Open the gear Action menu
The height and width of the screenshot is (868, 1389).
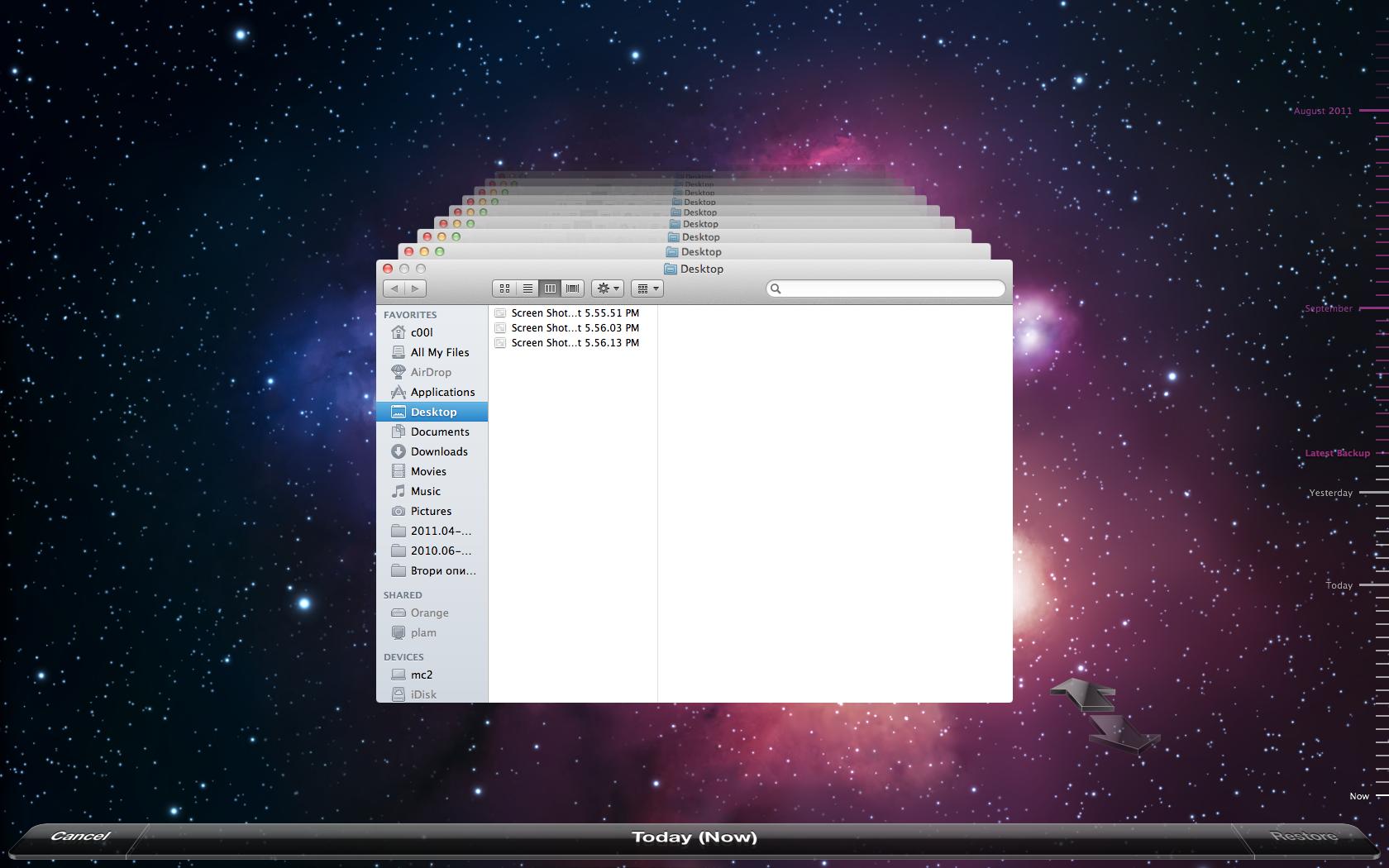[608, 289]
